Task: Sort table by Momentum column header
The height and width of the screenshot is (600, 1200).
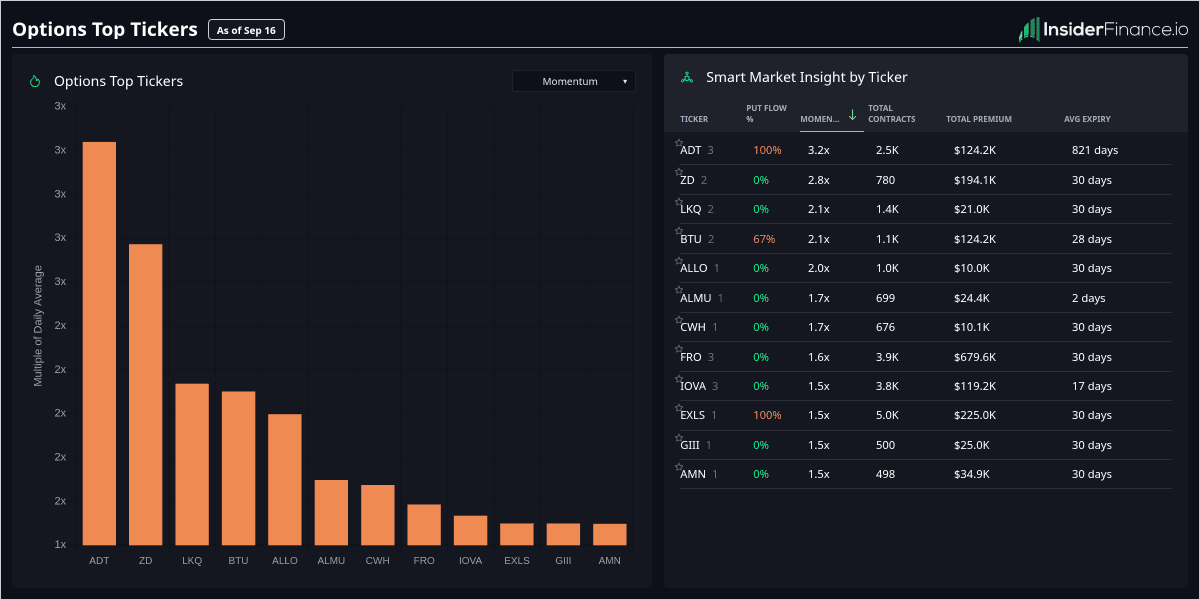Action: click(x=820, y=119)
